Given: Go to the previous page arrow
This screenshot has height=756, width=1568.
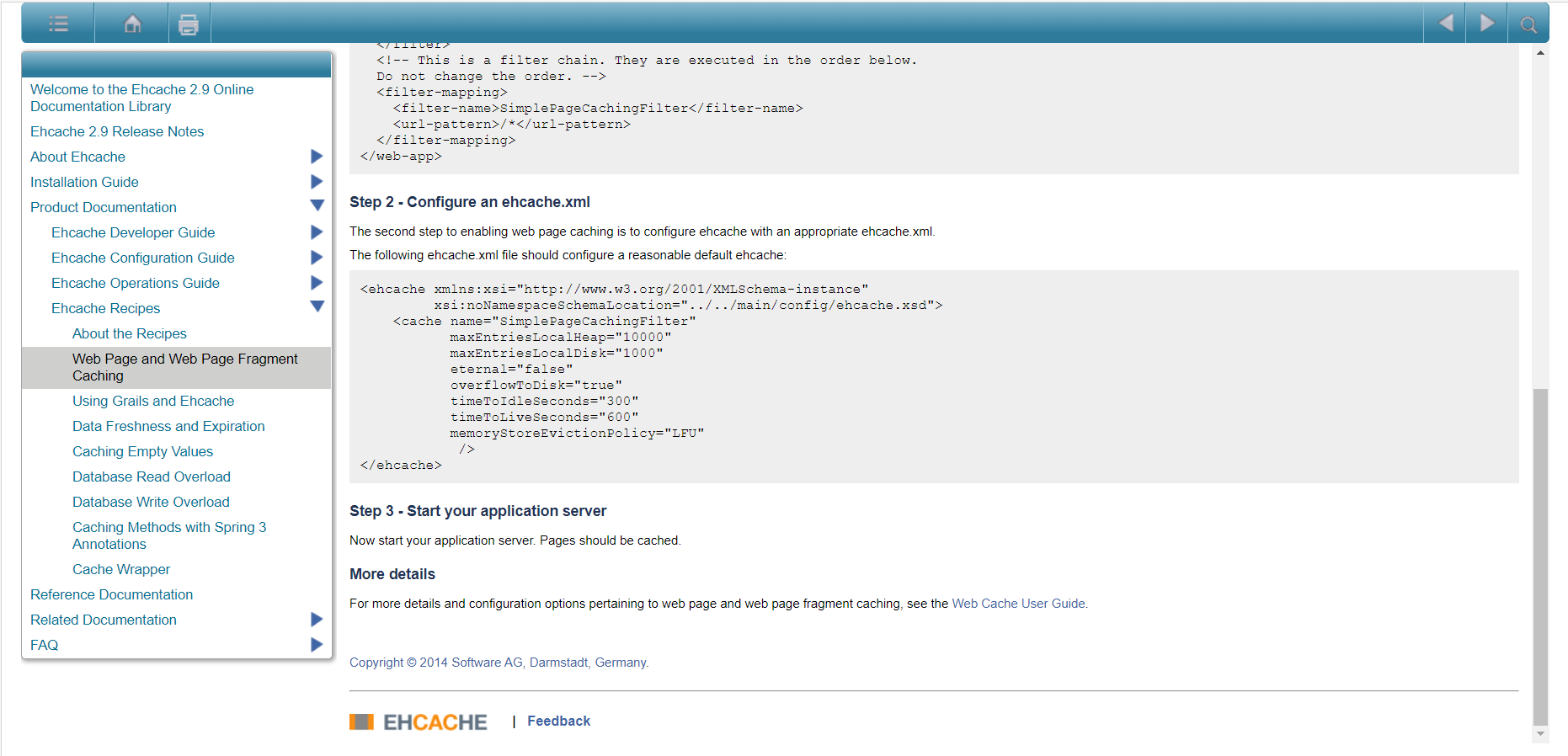Looking at the screenshot, I should click(x=1445, y=23).
